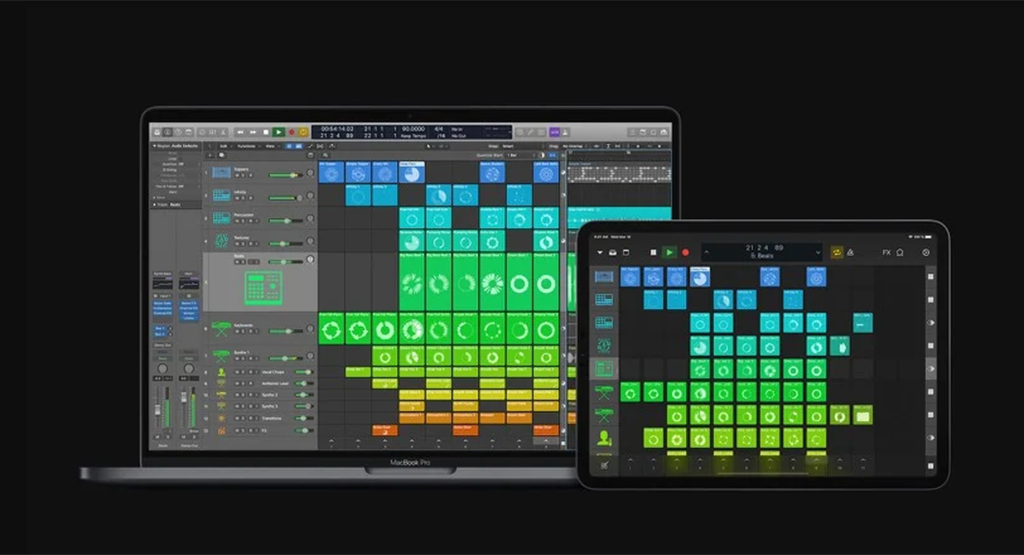Click the Toppers track pan knob
The height and width of the screenshot is (555, 1024).
[310, 173]
